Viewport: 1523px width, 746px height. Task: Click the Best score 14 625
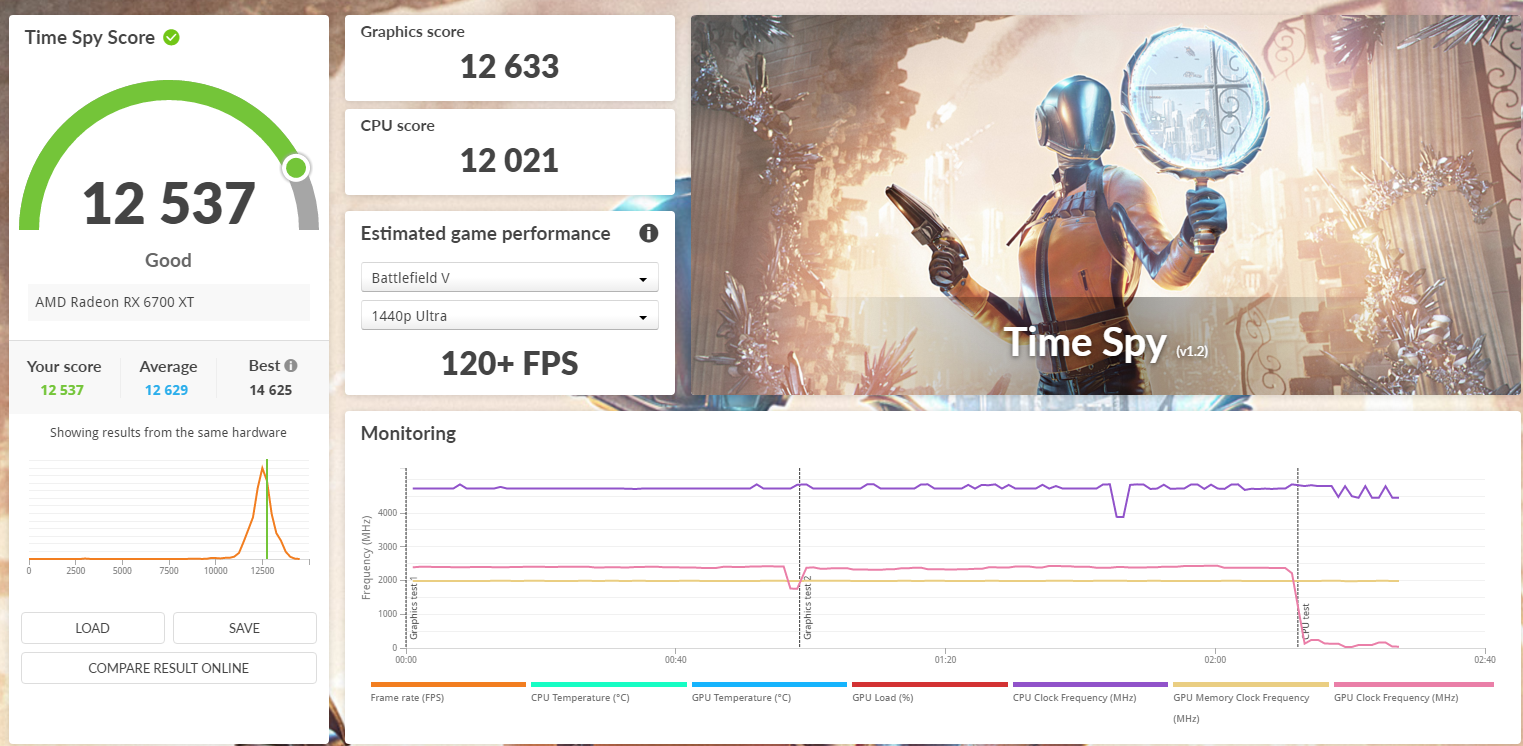271,390
